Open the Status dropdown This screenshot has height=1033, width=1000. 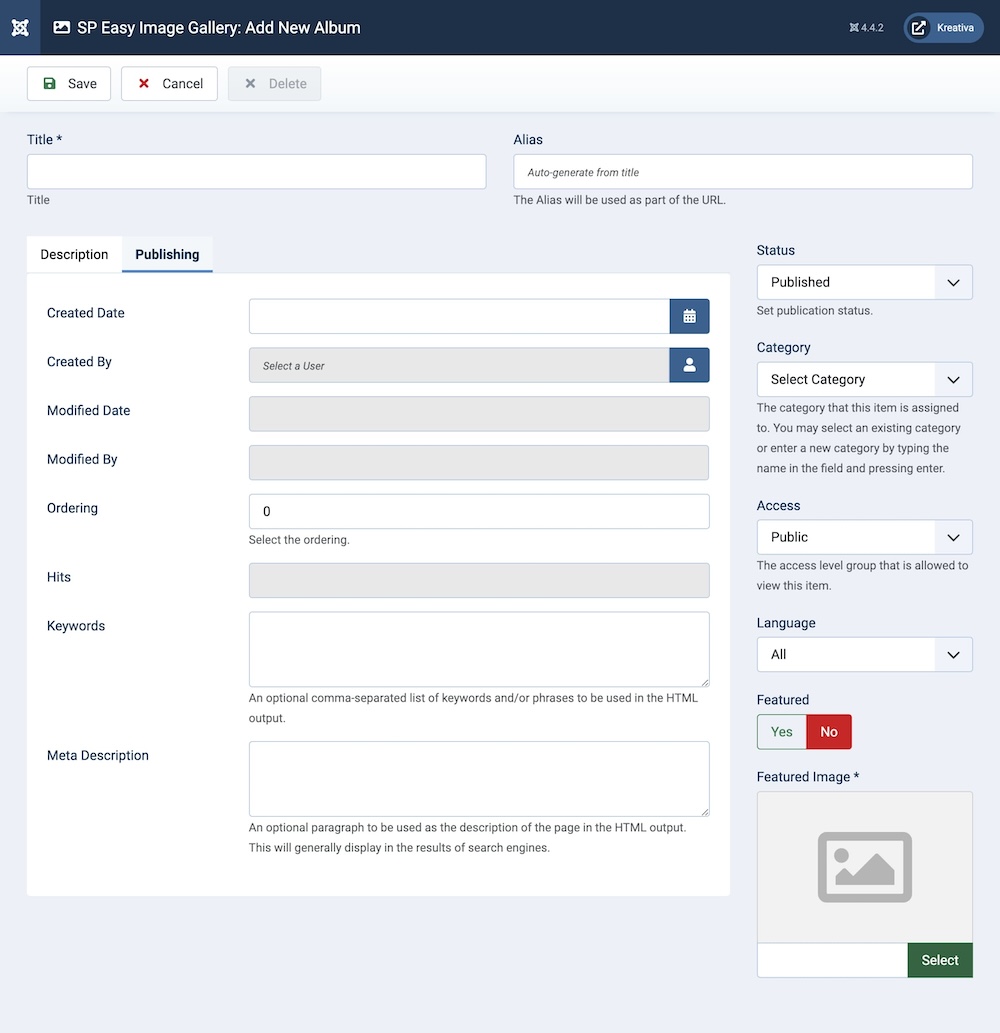(x=864, y=282)
